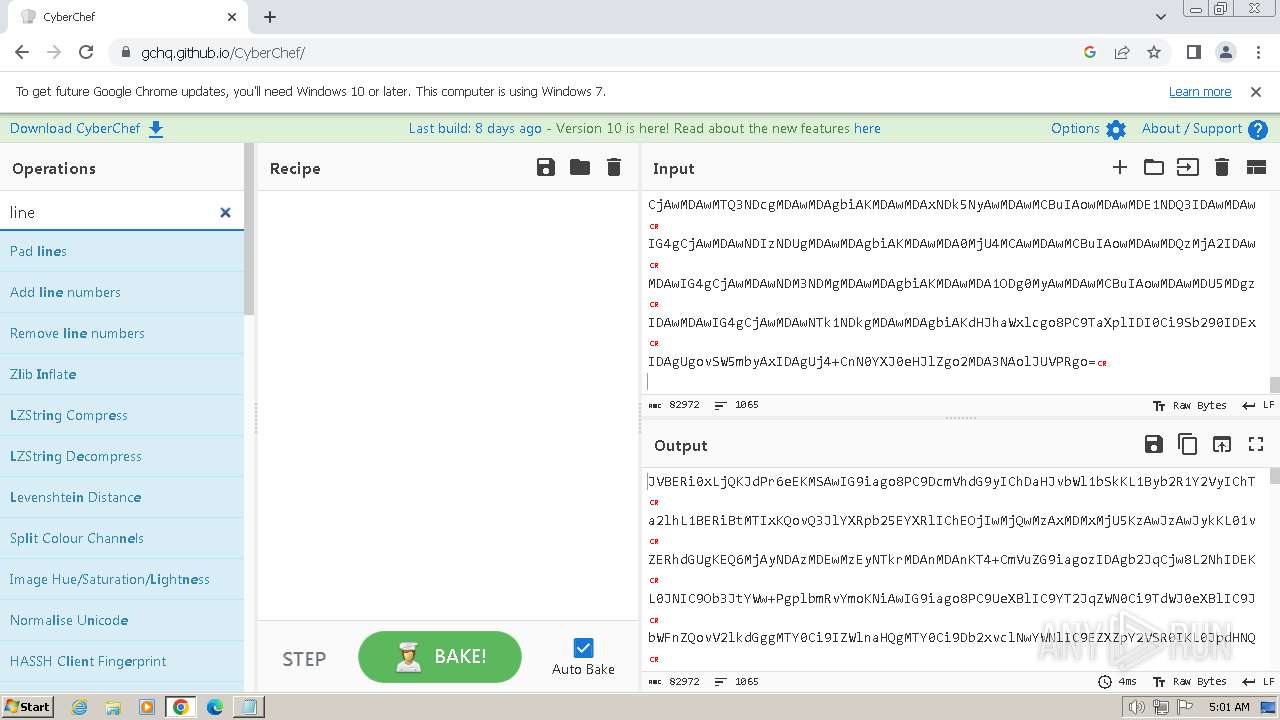Image resolution: width=1280 pixels, height=720 pixels.
Task: Open the taskbar clock showing 5:01 AM
Action: [x=1229, y=707]
